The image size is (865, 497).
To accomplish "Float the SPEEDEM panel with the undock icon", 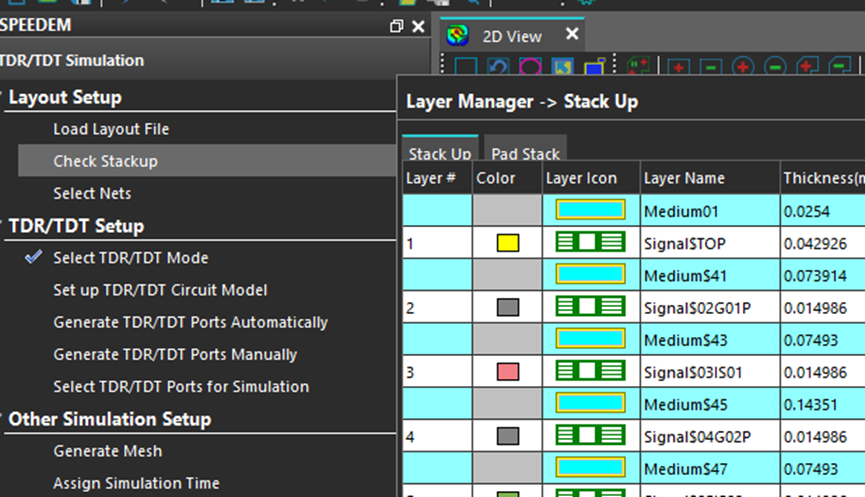I will click(x=396, y=26).
